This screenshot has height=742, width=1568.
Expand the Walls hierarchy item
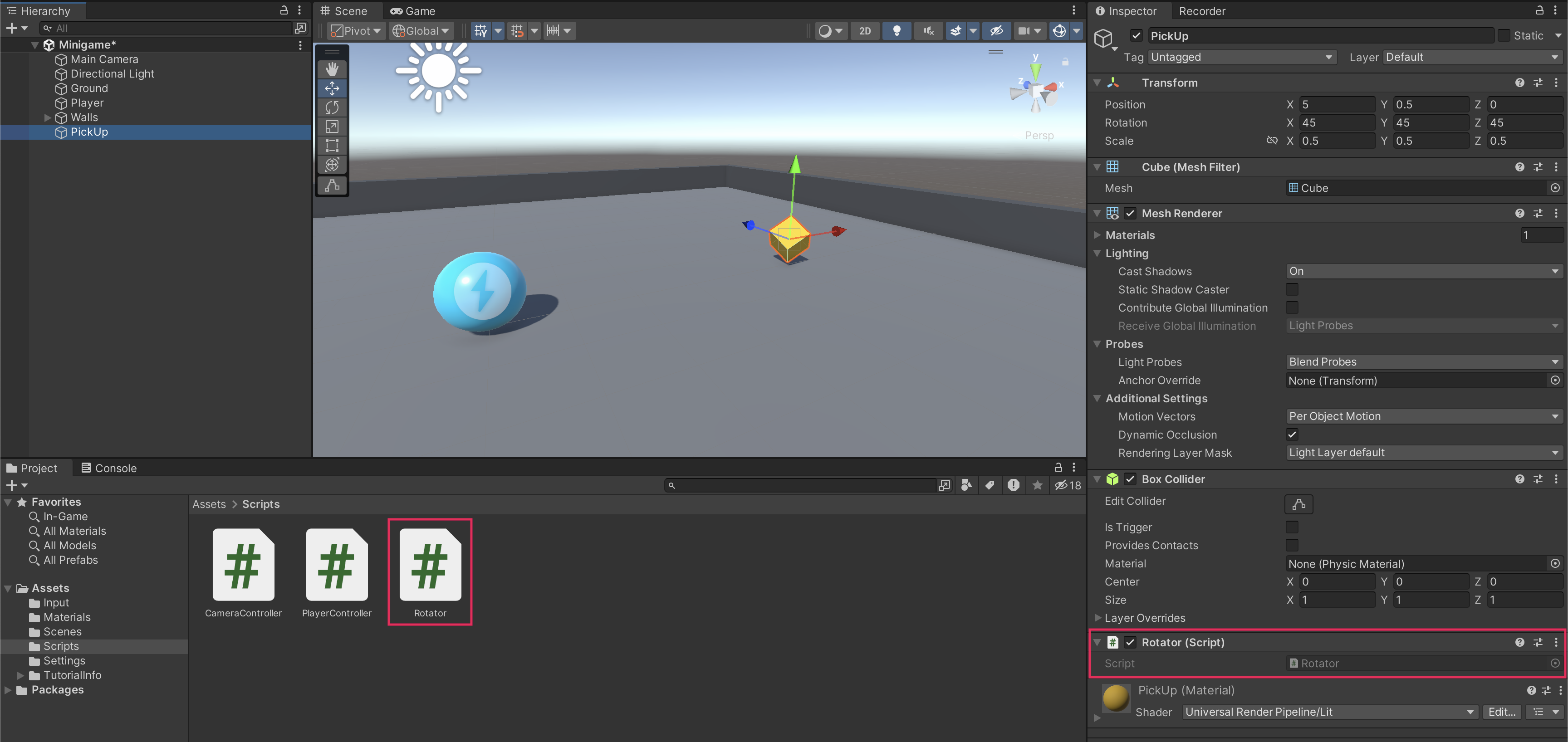48,117
